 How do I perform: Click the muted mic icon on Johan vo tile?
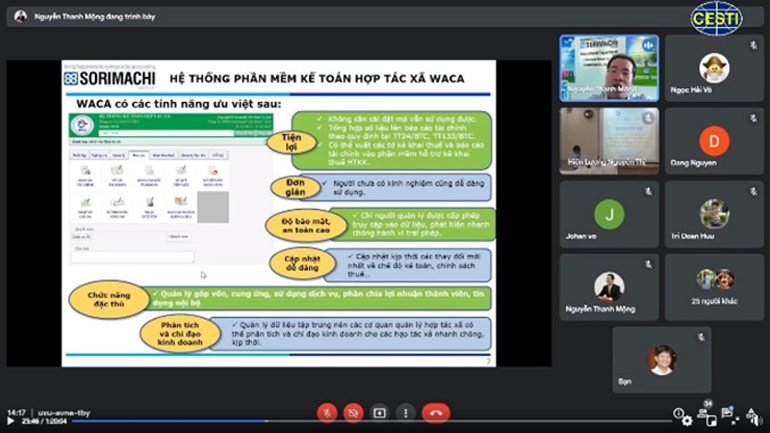649,191
